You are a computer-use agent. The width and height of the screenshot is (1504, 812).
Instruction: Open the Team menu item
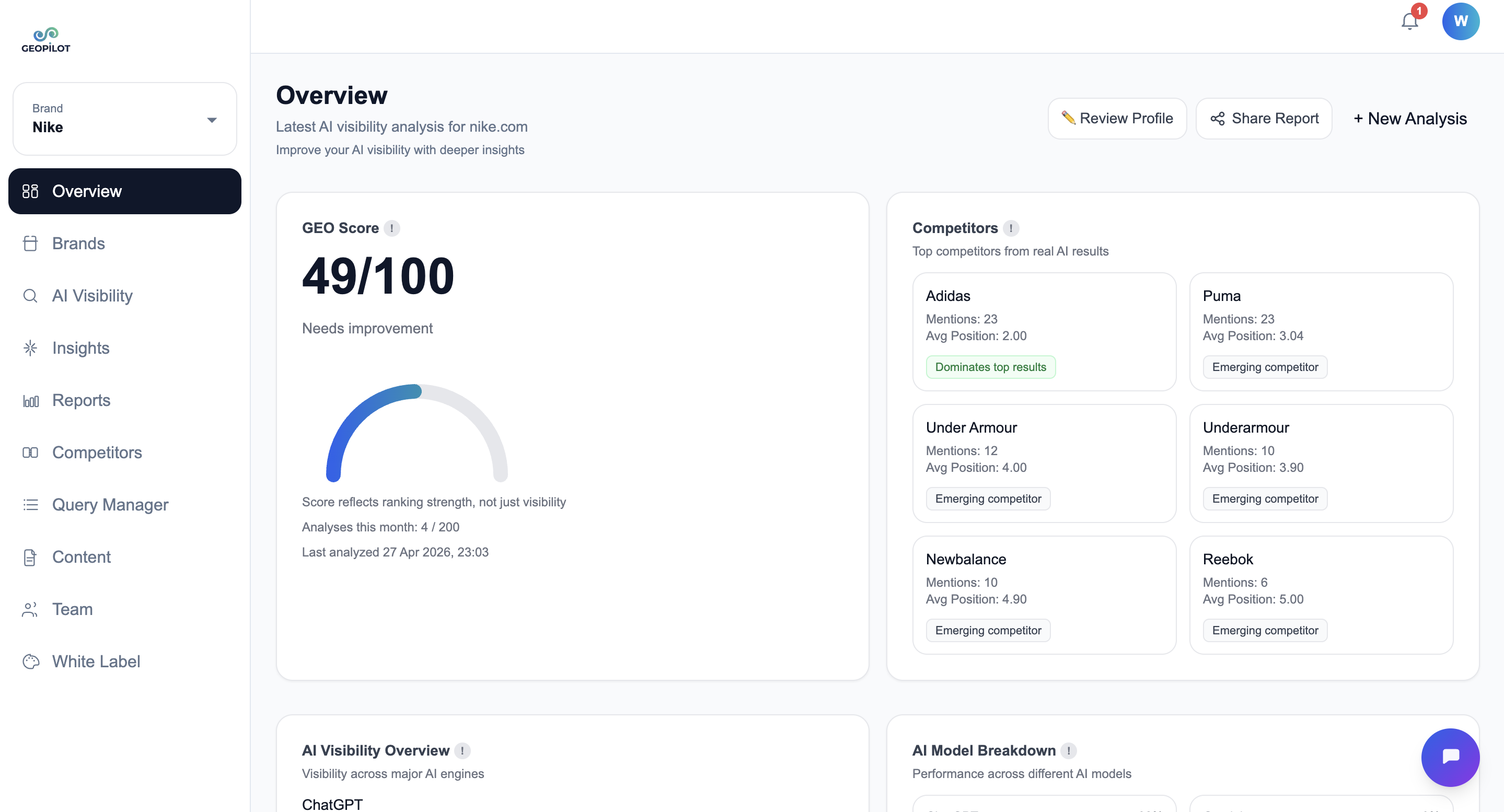[125, 609]
